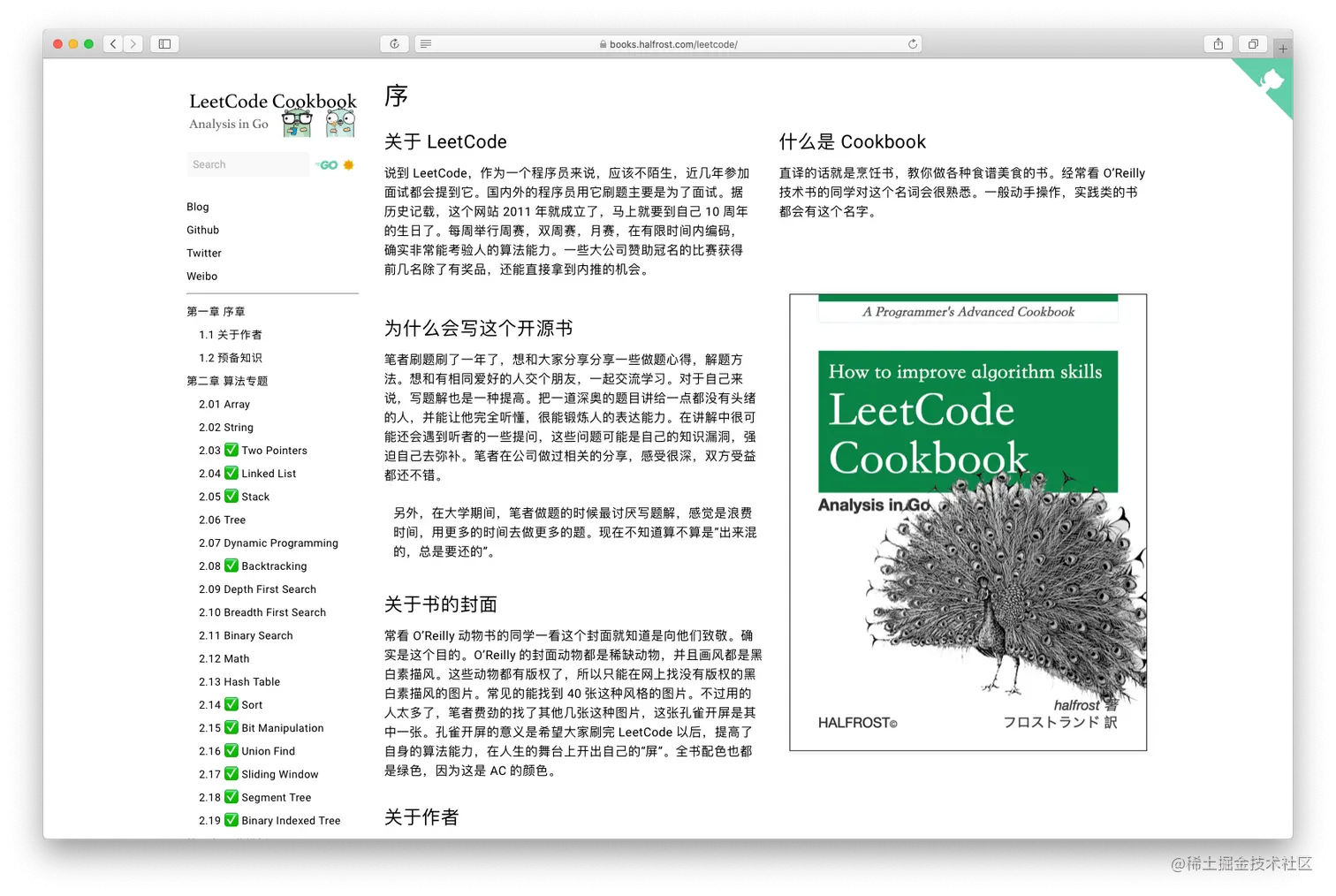Click the 为什么会写这个开源书 heading

click(478, 328)
